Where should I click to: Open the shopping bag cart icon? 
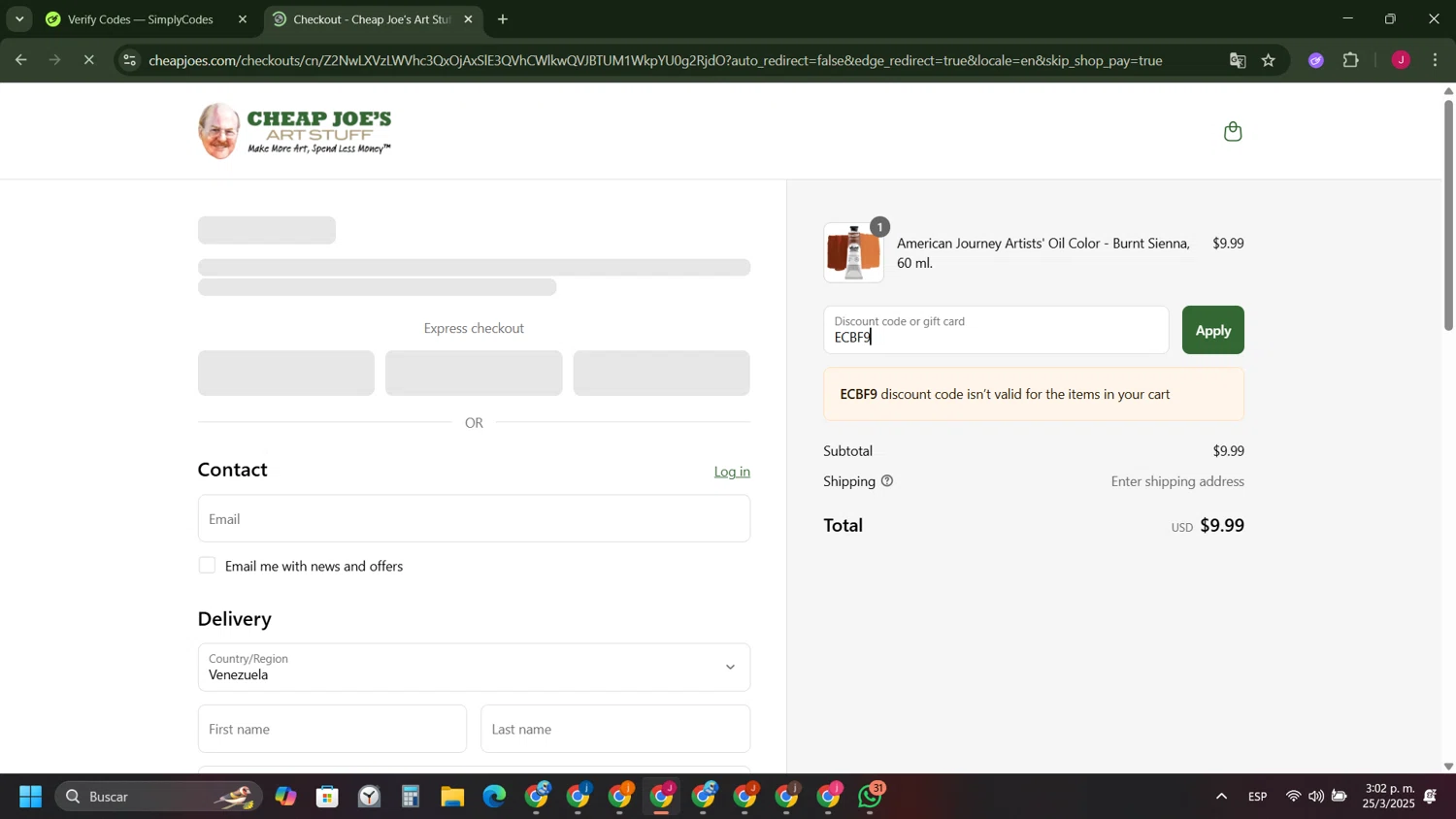point(1233,131)
